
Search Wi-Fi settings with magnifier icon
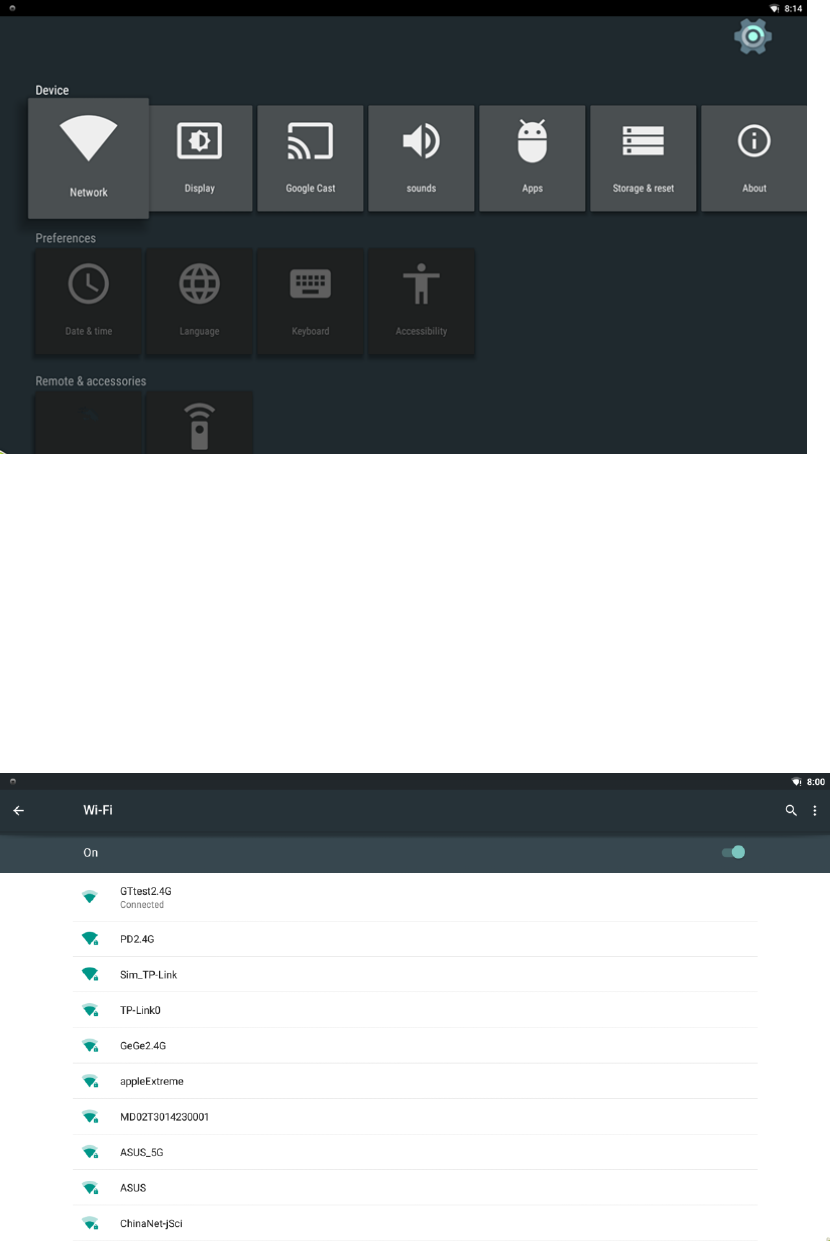point(791,811)
